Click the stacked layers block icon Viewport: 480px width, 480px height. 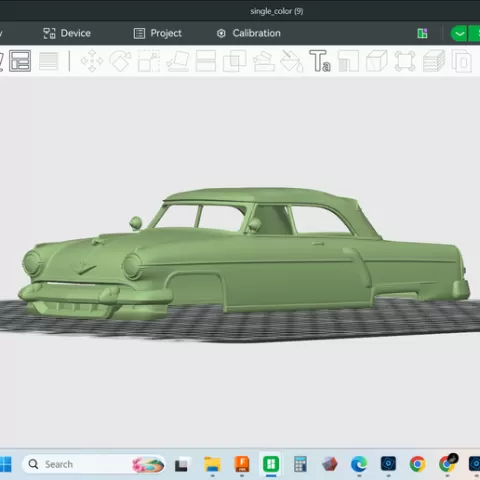(x=434, y=61)
